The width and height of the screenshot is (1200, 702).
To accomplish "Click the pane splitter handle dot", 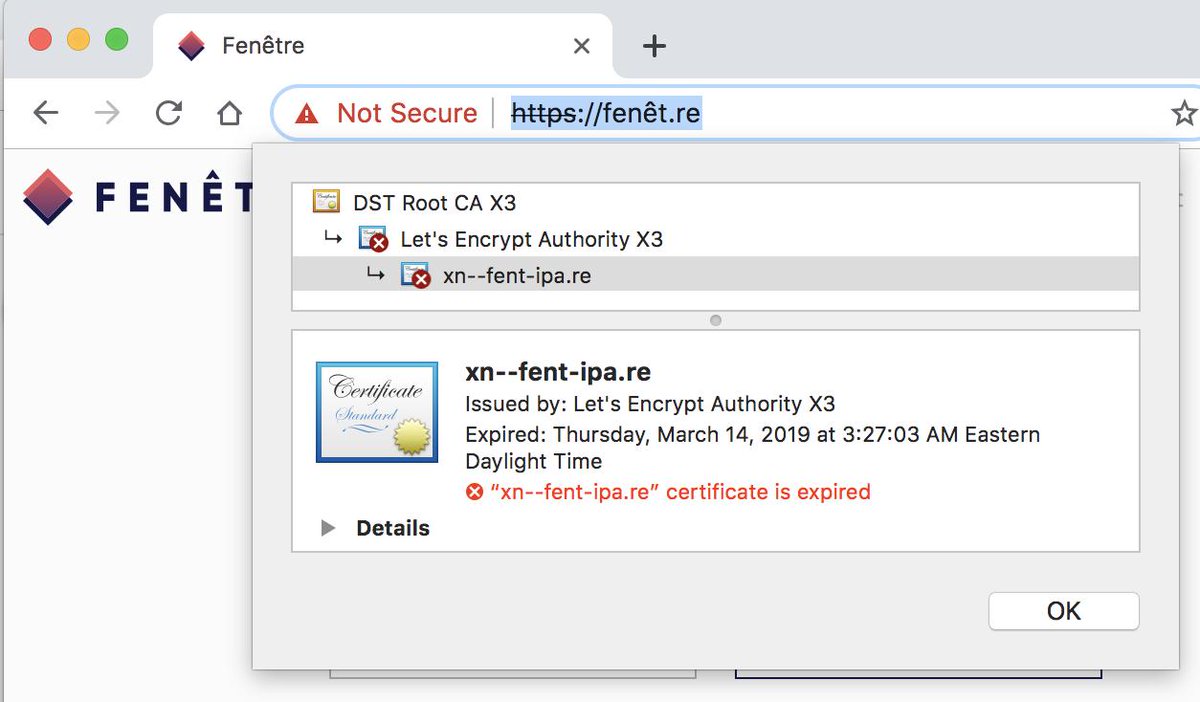I will pyautogui.click(x=715, y=321).
